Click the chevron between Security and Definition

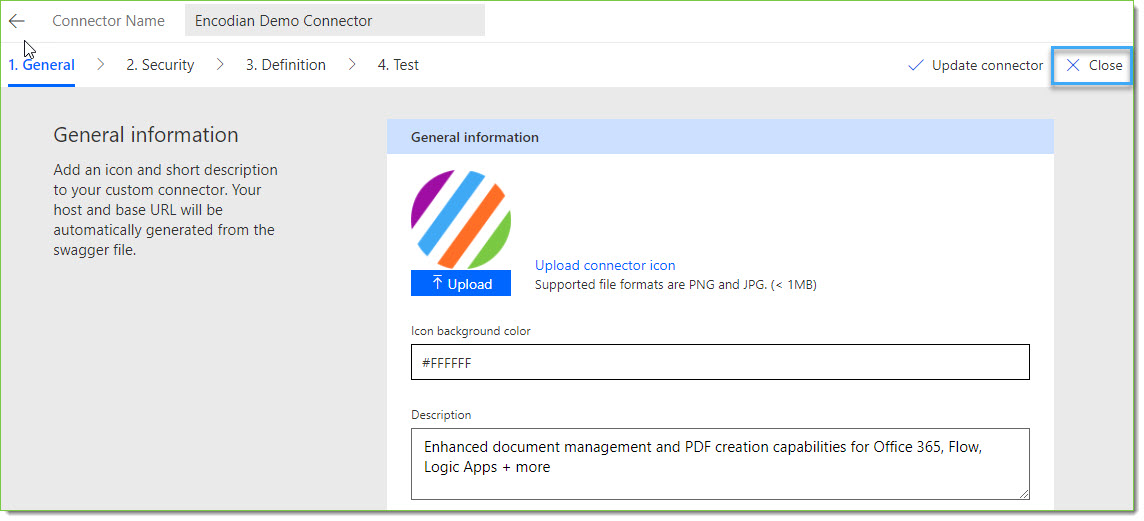pos(220,65)
